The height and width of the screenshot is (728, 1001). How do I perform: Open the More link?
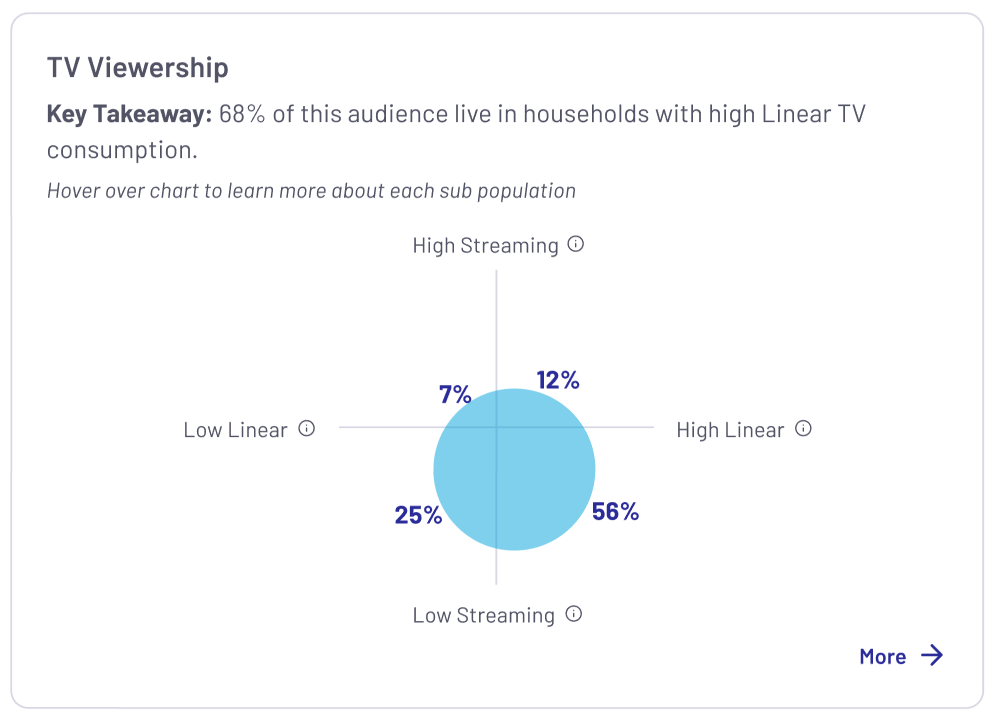click(x=883, y=657)
